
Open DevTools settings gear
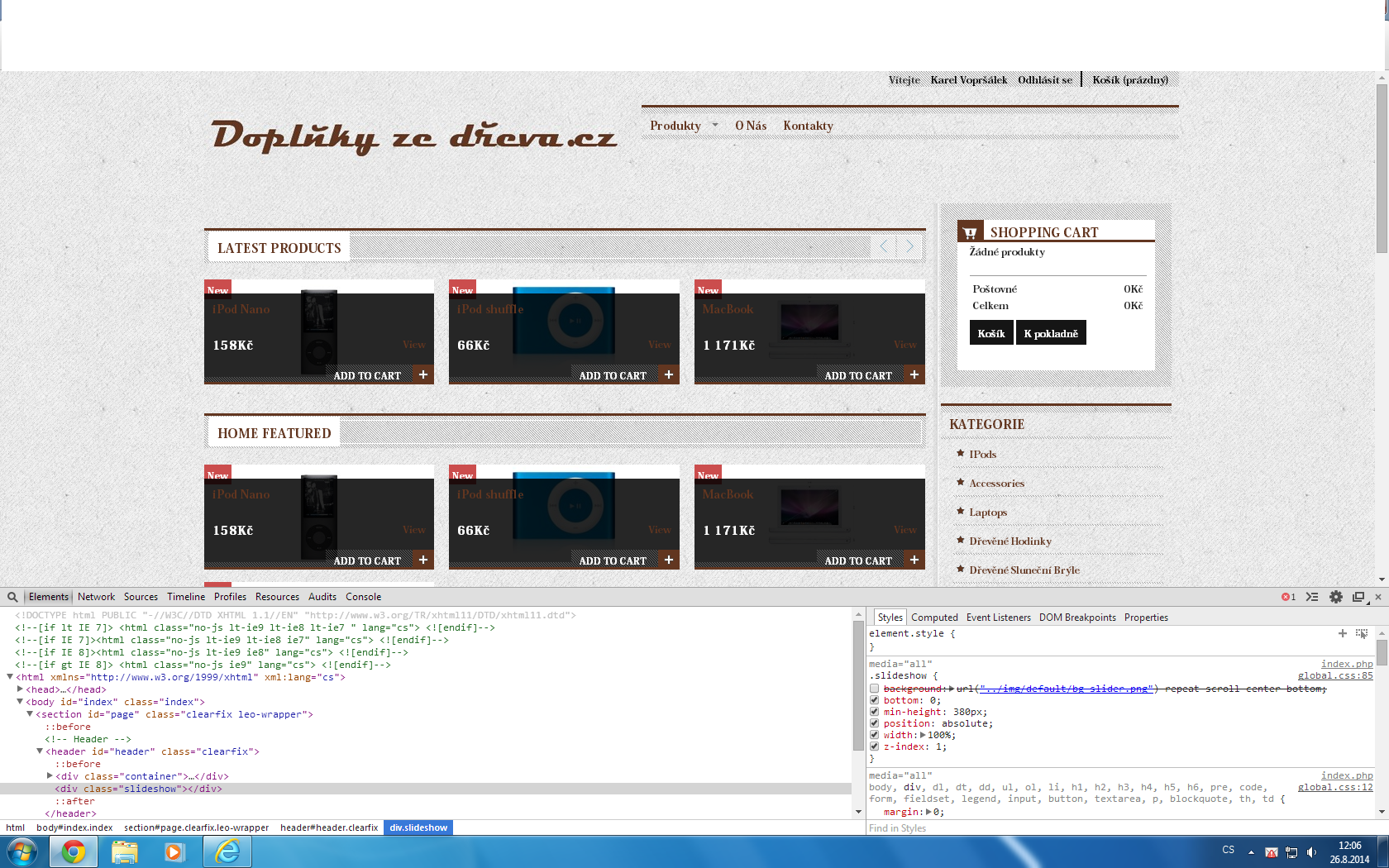point(1335,597)
